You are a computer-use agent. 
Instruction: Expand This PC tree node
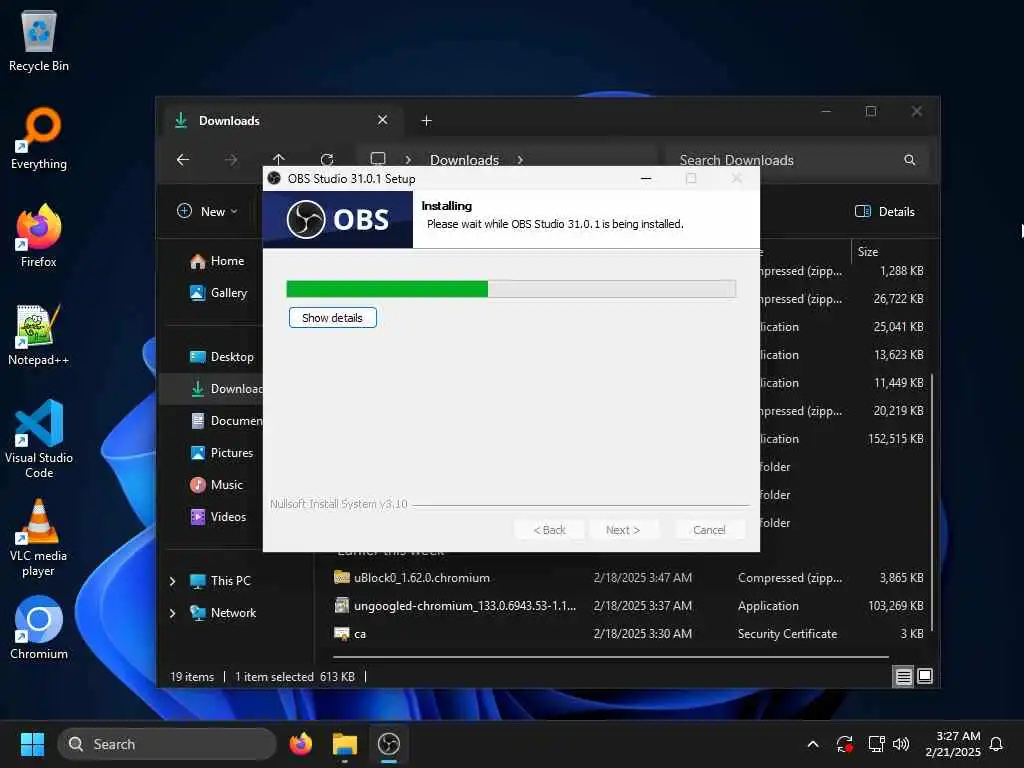pyautogui.click(x=172, y=581)
